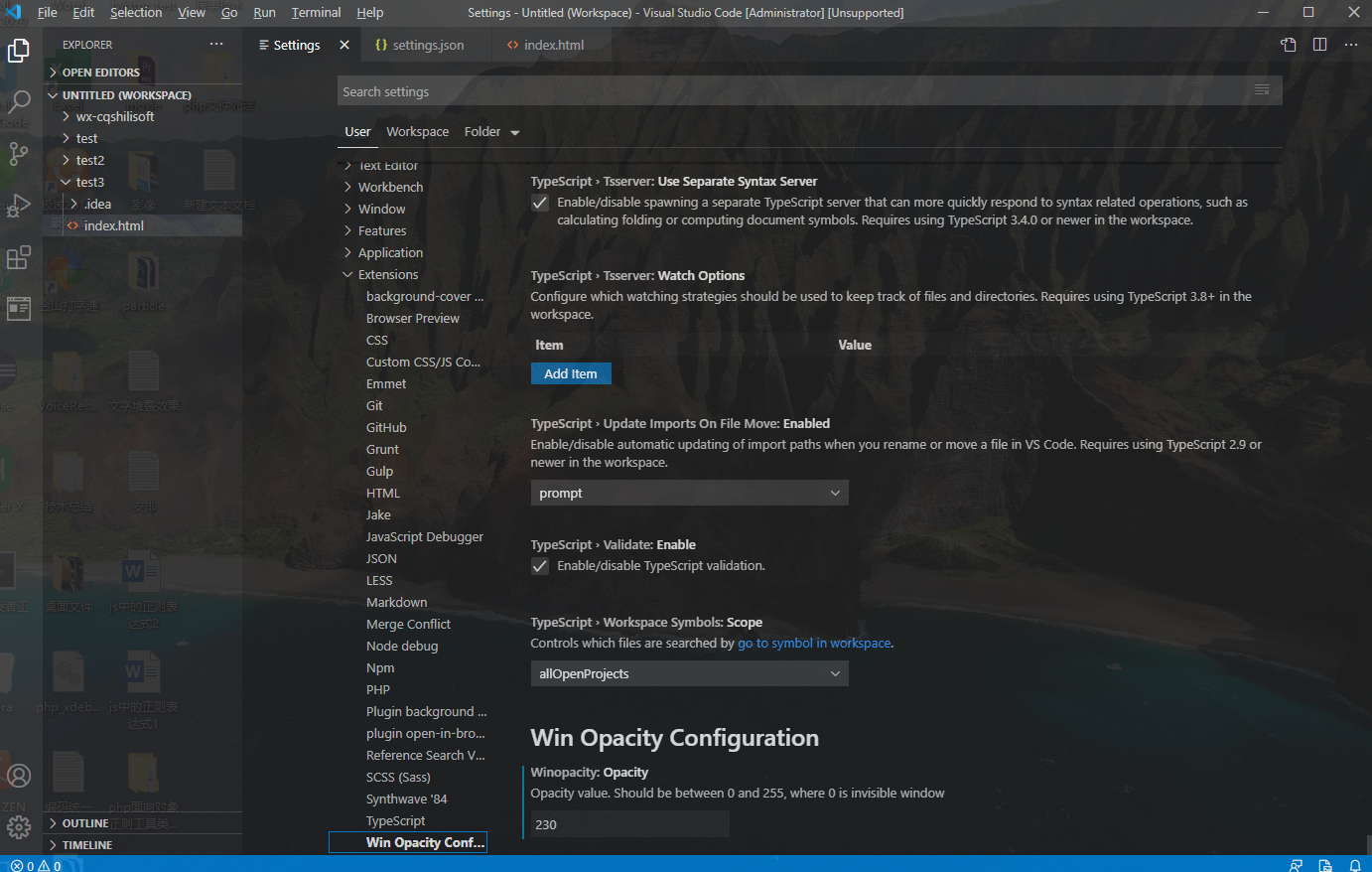Collapse the UNTITLED (WORKSPACE) section

pos(142,95)
